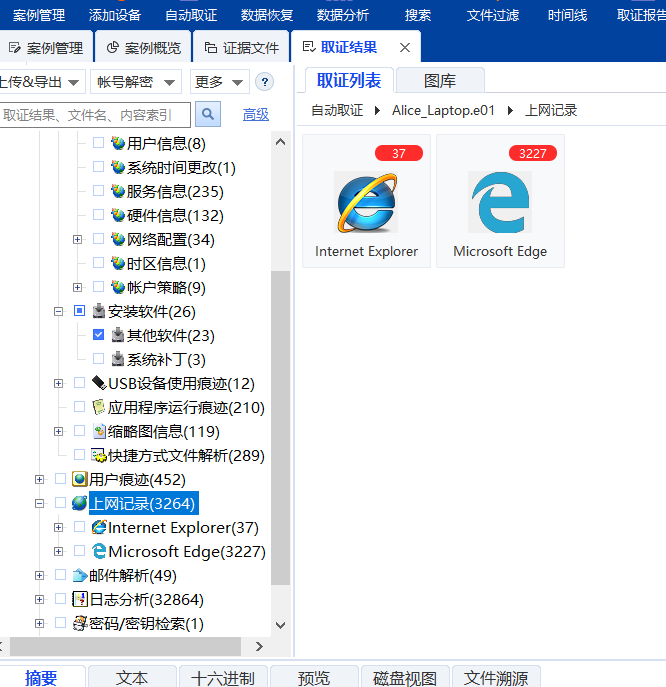Collapse the 上网记录(3264) node
The image size is (666, 687).
(x=39, y=503)
